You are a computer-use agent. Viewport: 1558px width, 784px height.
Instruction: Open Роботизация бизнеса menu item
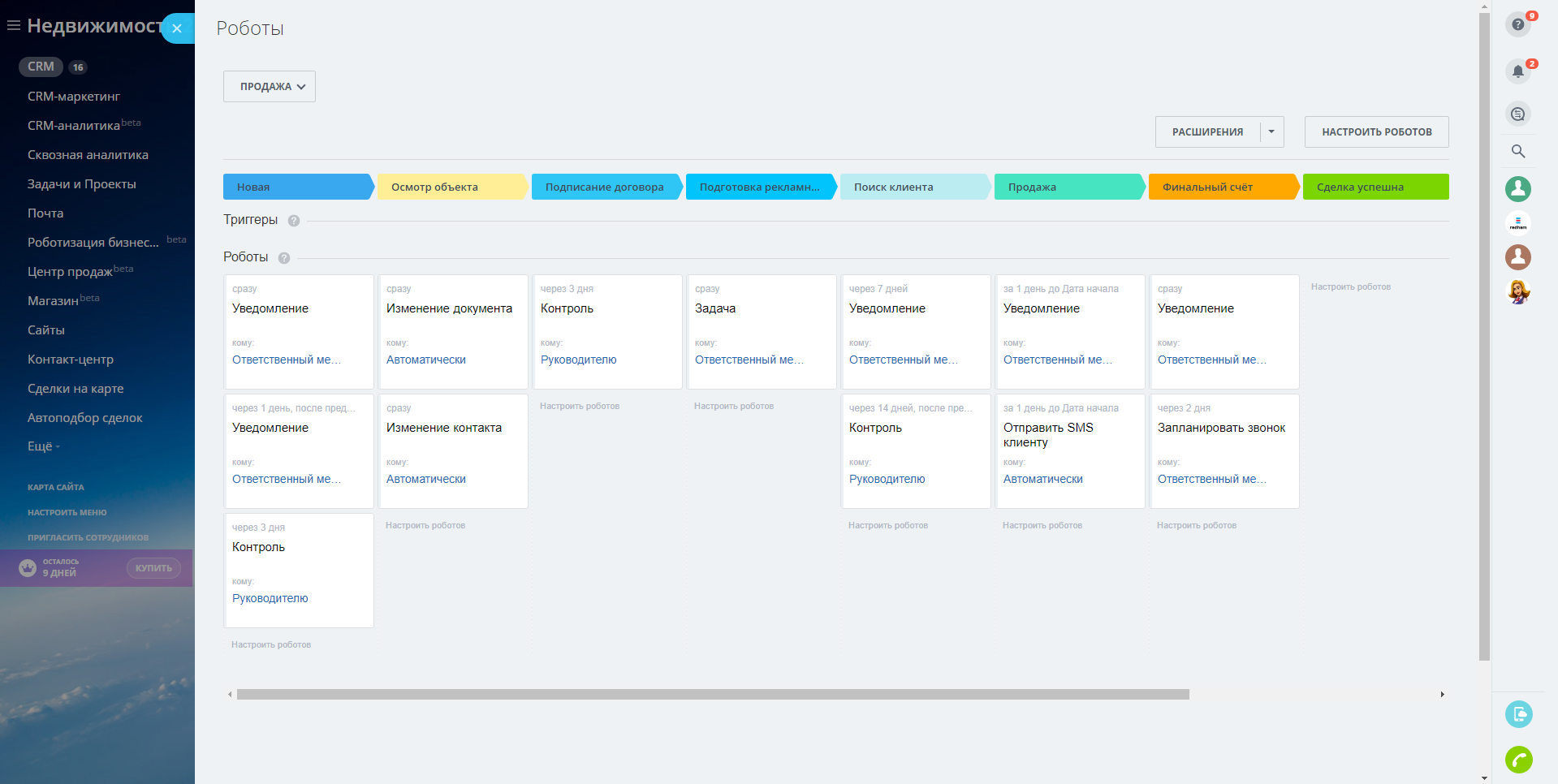(93, 243)
